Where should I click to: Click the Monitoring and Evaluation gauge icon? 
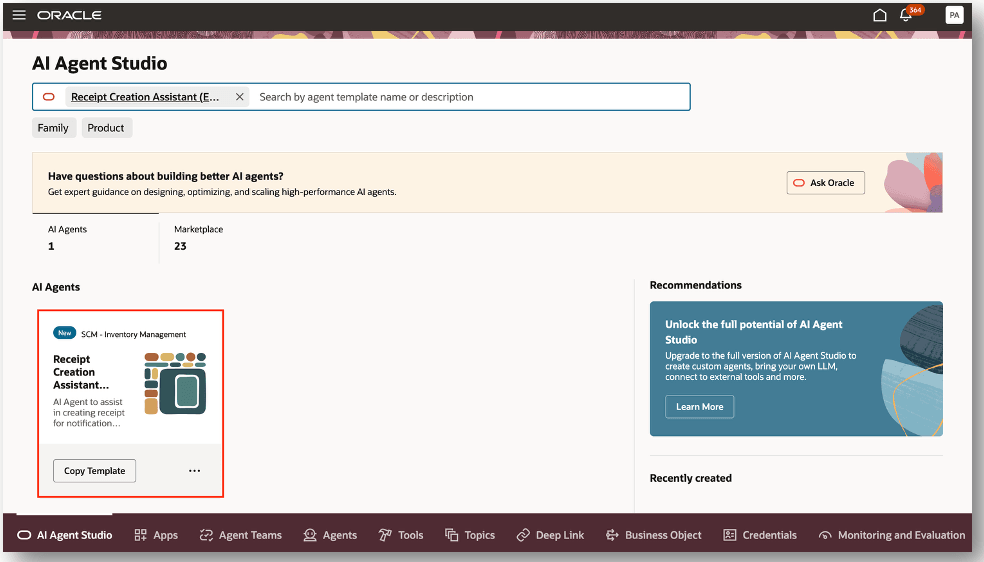point(825,536)
